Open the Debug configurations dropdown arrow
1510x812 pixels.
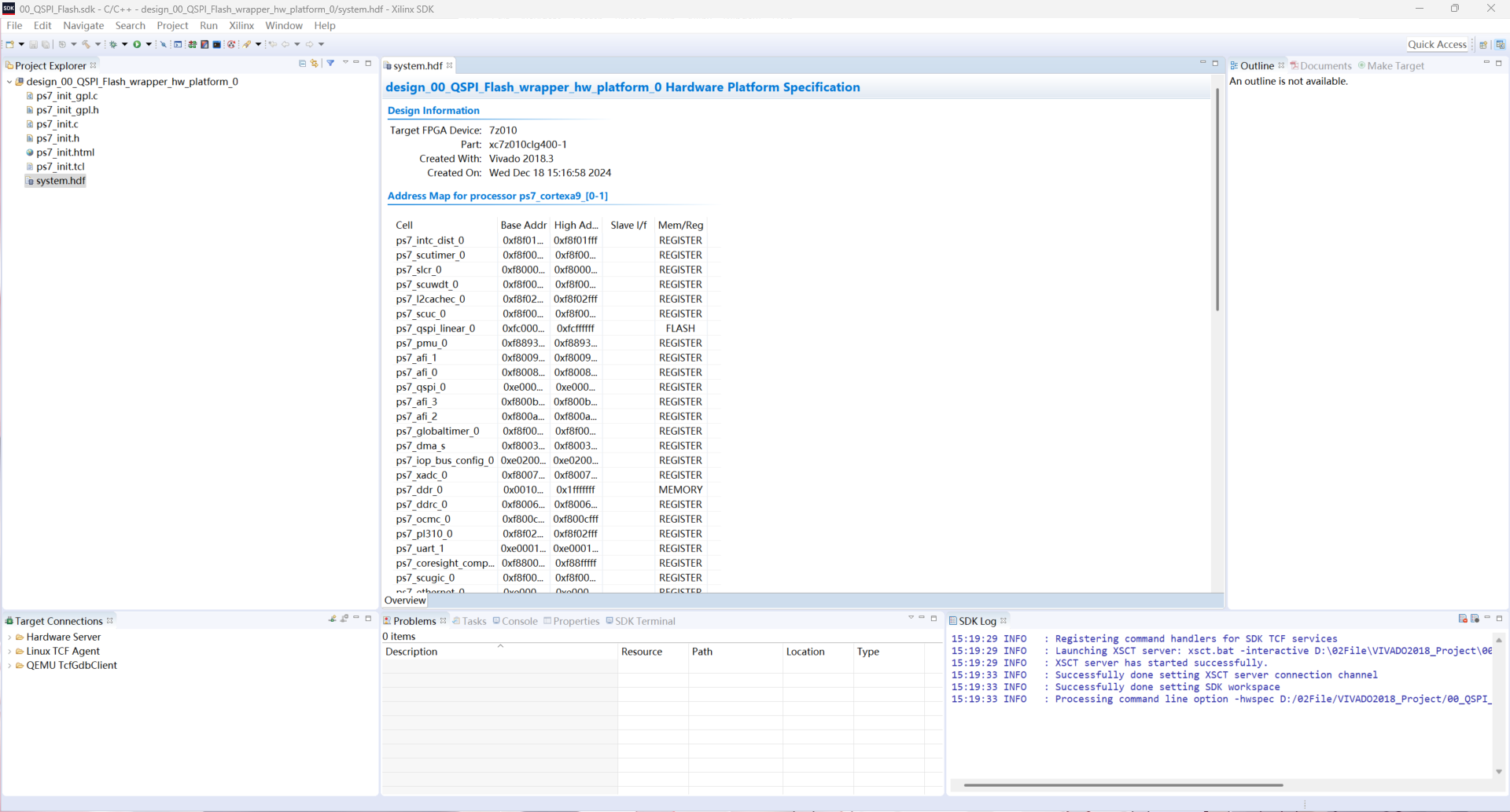pyautogui.click(x=125, y=45)
